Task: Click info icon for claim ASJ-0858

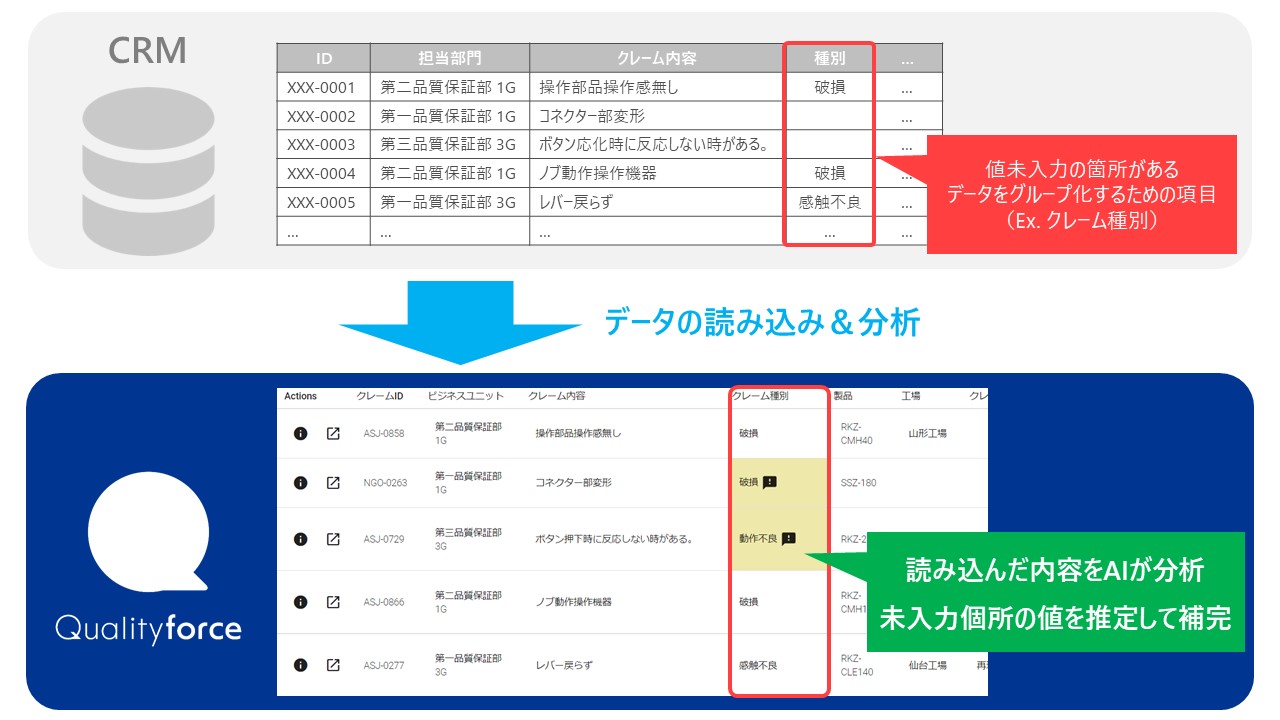Action: pos(300,433)
